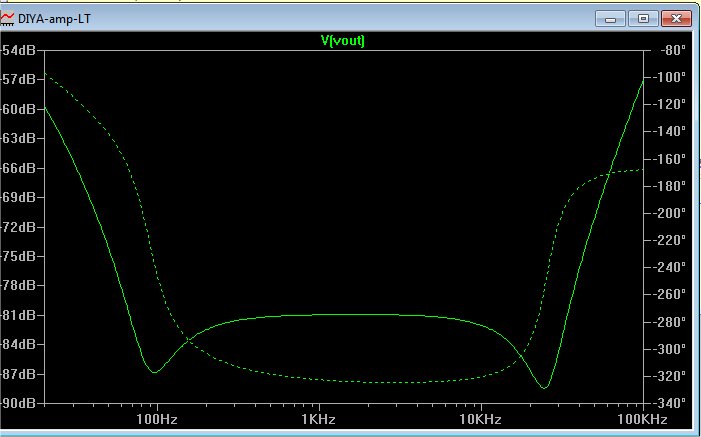
Task: Click the -100° phase axis label
Action: coord(670,77)
